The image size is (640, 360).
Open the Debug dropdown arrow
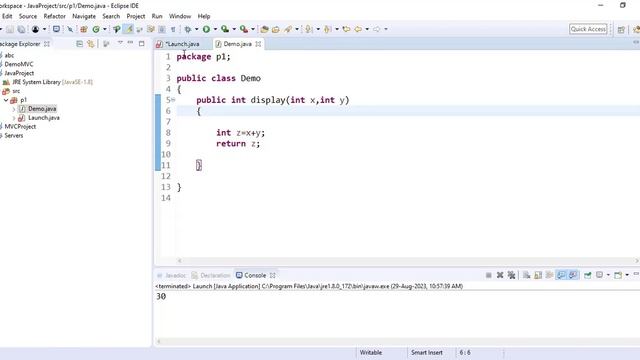[x=196, y=29]
